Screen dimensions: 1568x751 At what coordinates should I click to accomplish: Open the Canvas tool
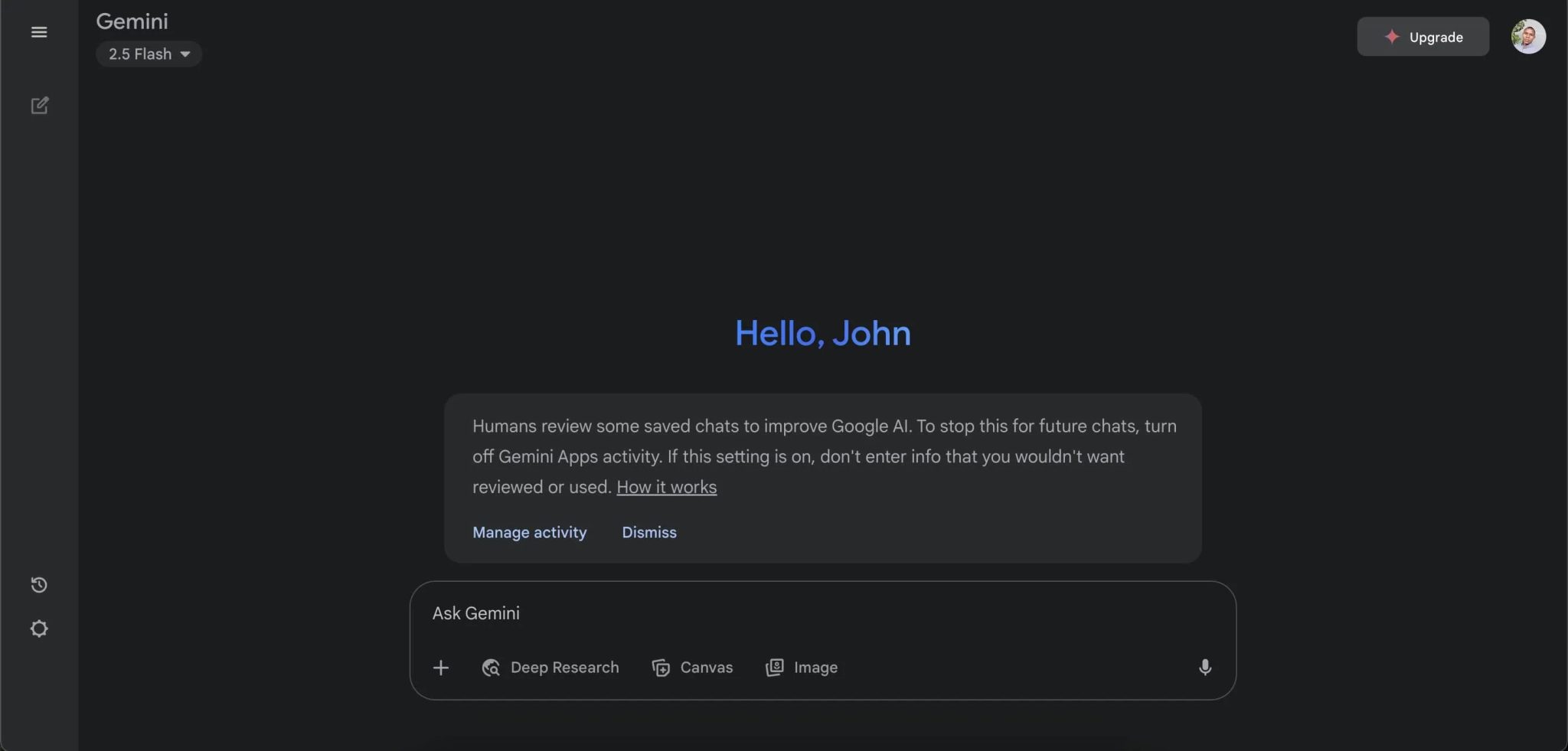pos(691,667)
